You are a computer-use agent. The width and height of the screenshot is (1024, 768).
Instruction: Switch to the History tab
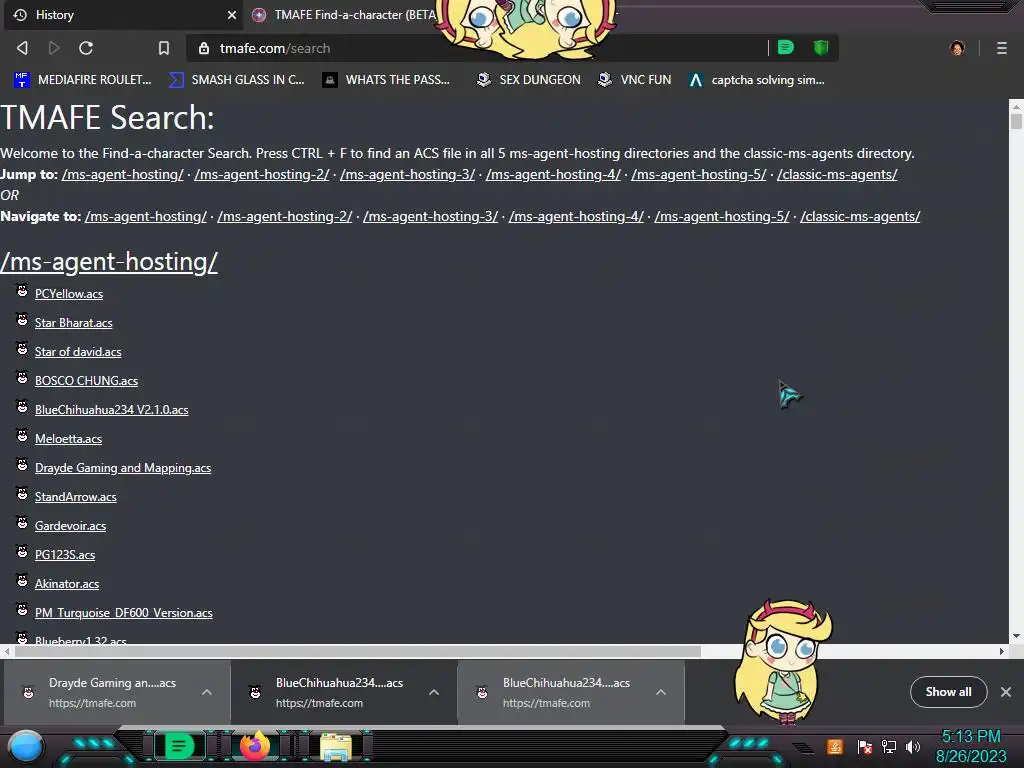[x=121, y=14]
